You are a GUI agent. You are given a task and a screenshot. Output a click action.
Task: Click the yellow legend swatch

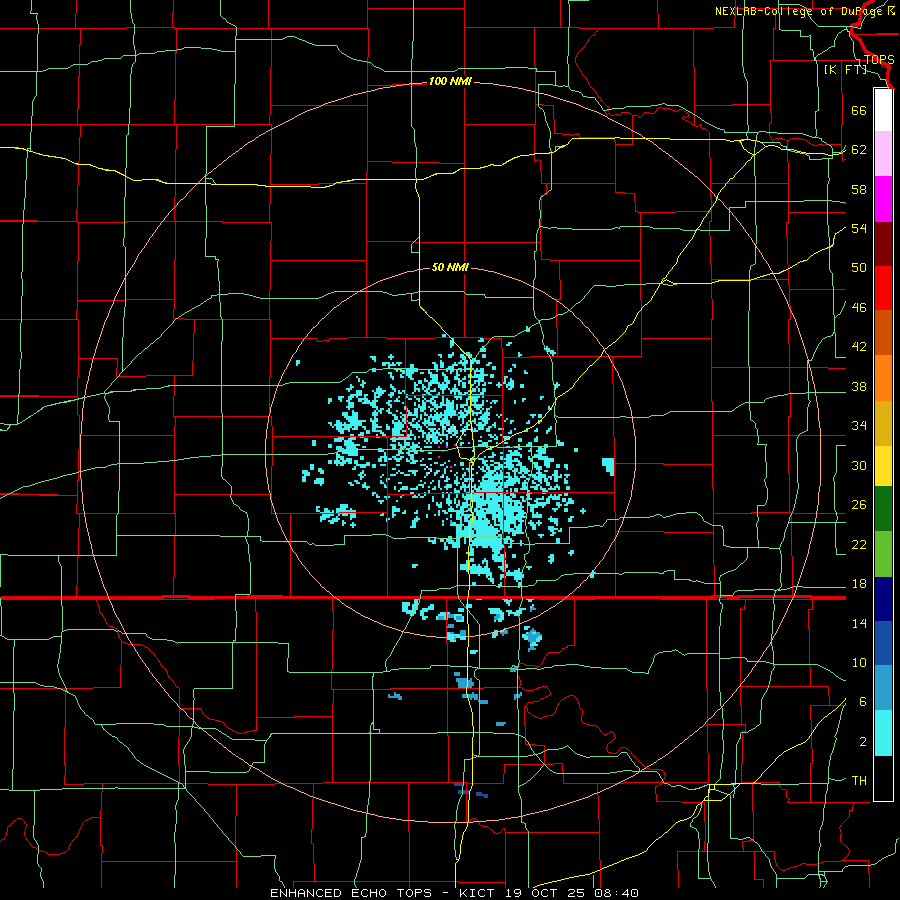pos(883,466)
